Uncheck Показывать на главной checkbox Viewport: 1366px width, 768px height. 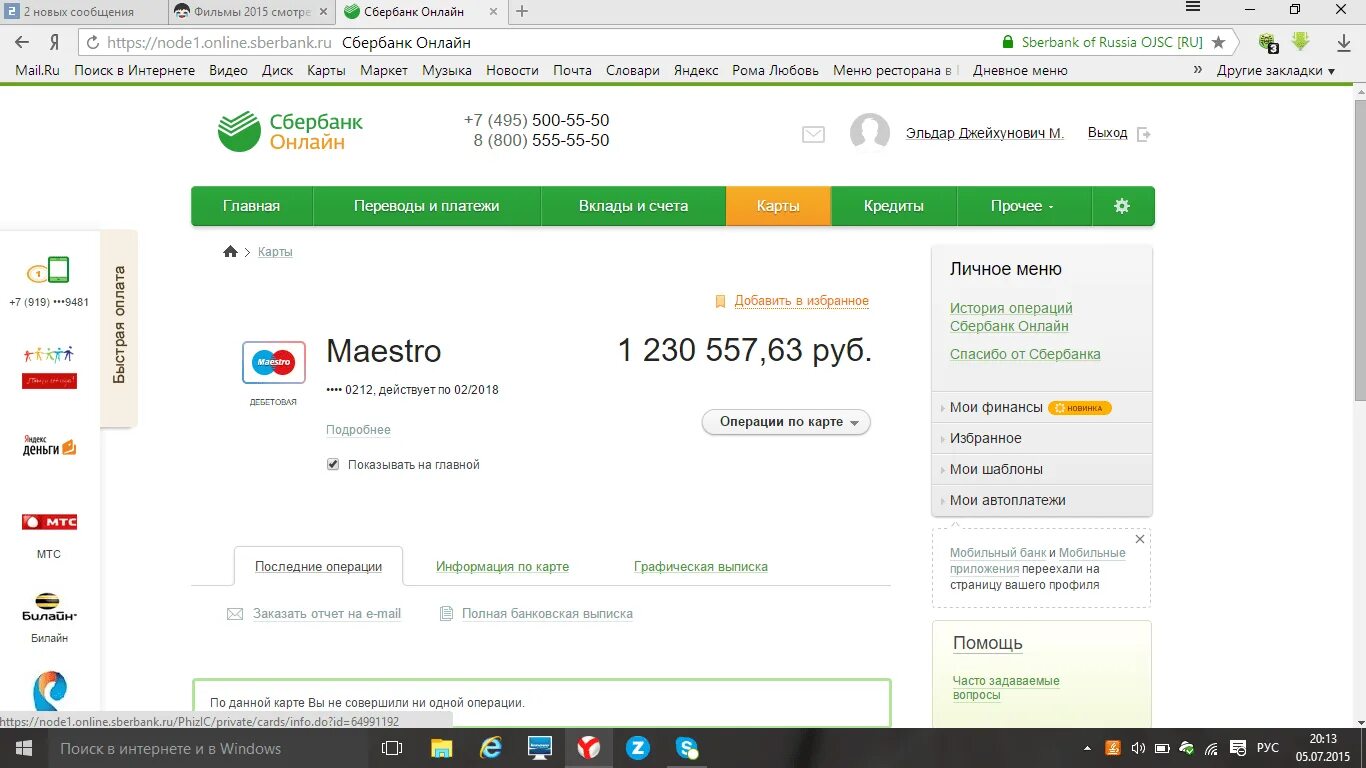pyautogui.click(x=333, y=464)
